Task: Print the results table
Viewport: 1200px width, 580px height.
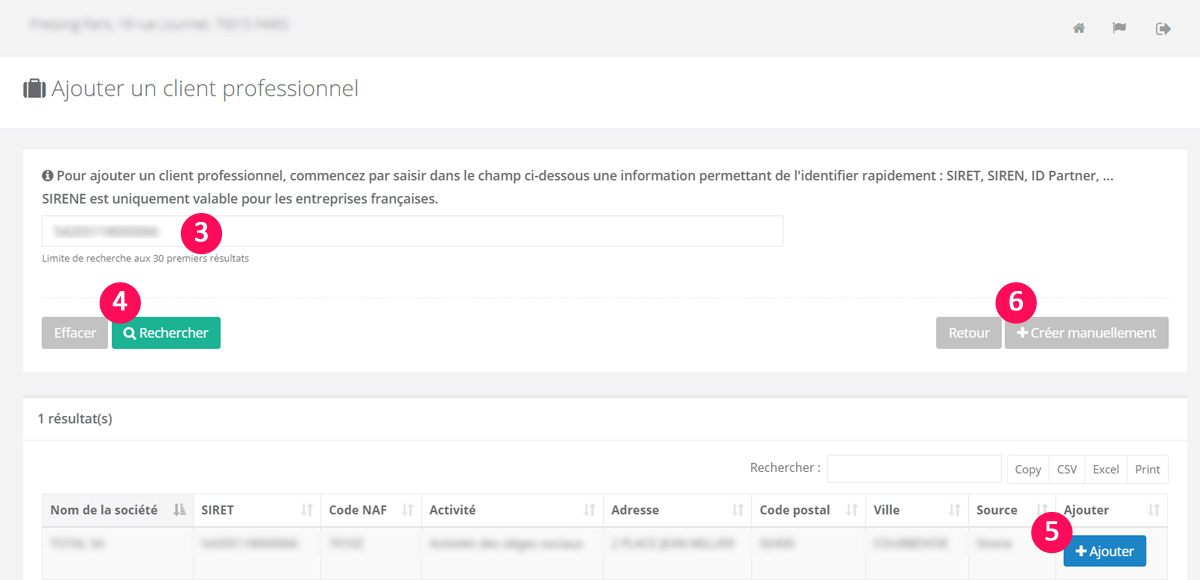Action: tap(1148, 469)
